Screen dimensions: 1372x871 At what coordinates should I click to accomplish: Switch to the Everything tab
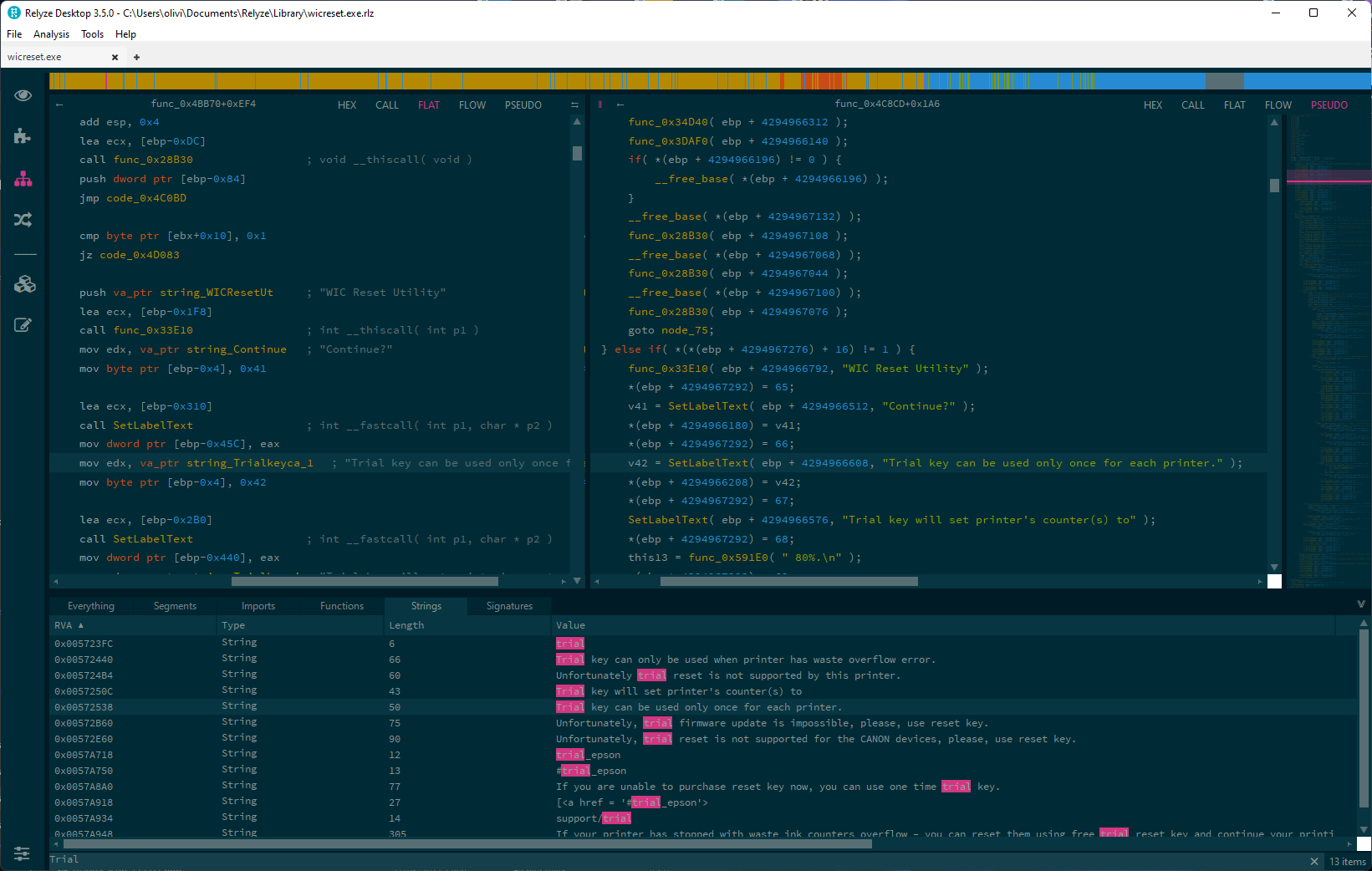point(91,606)
